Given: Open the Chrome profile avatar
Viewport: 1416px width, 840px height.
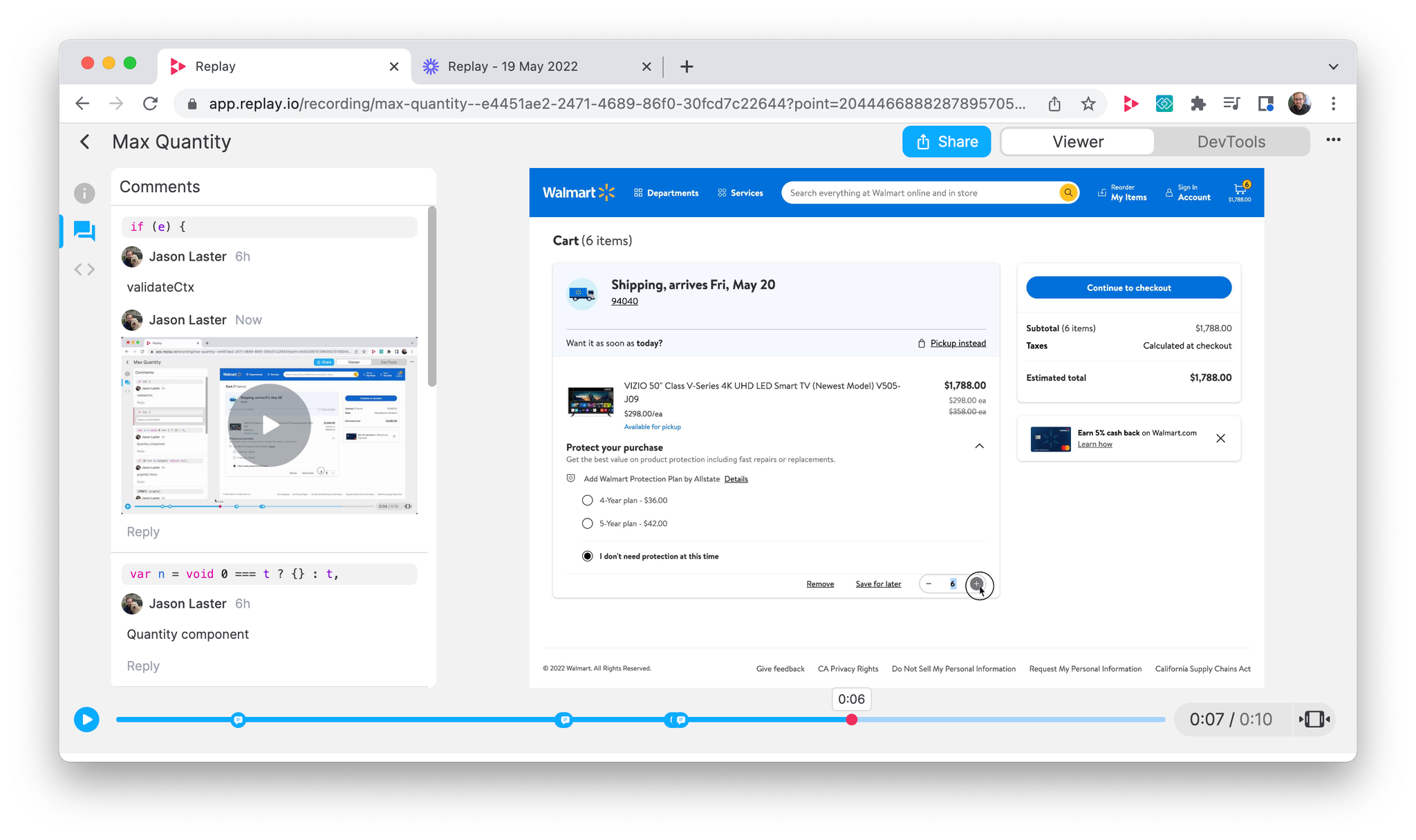Looking at the screenshot, I should 1299,104.
